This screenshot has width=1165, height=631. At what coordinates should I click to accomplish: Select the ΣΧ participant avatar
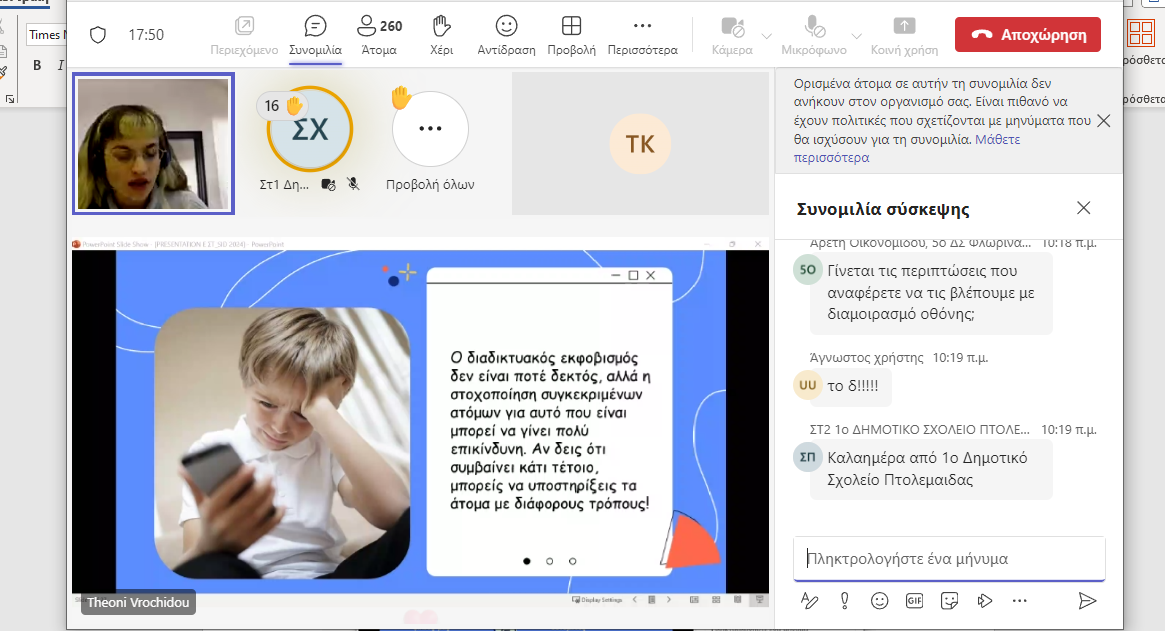310,129
